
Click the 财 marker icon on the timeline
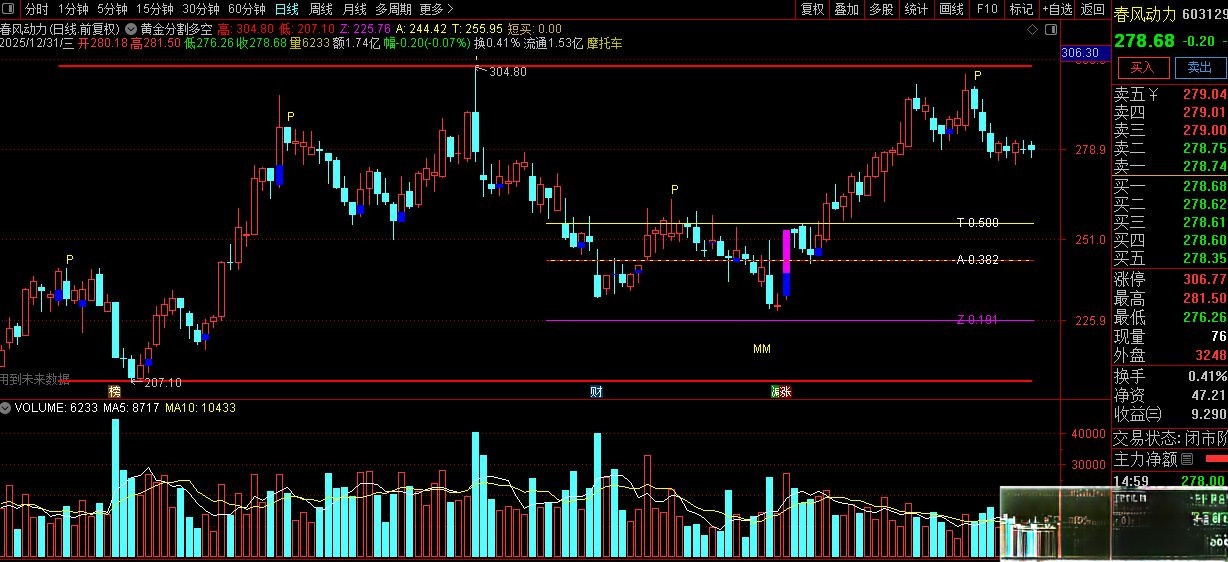click(x=596, y=391)
